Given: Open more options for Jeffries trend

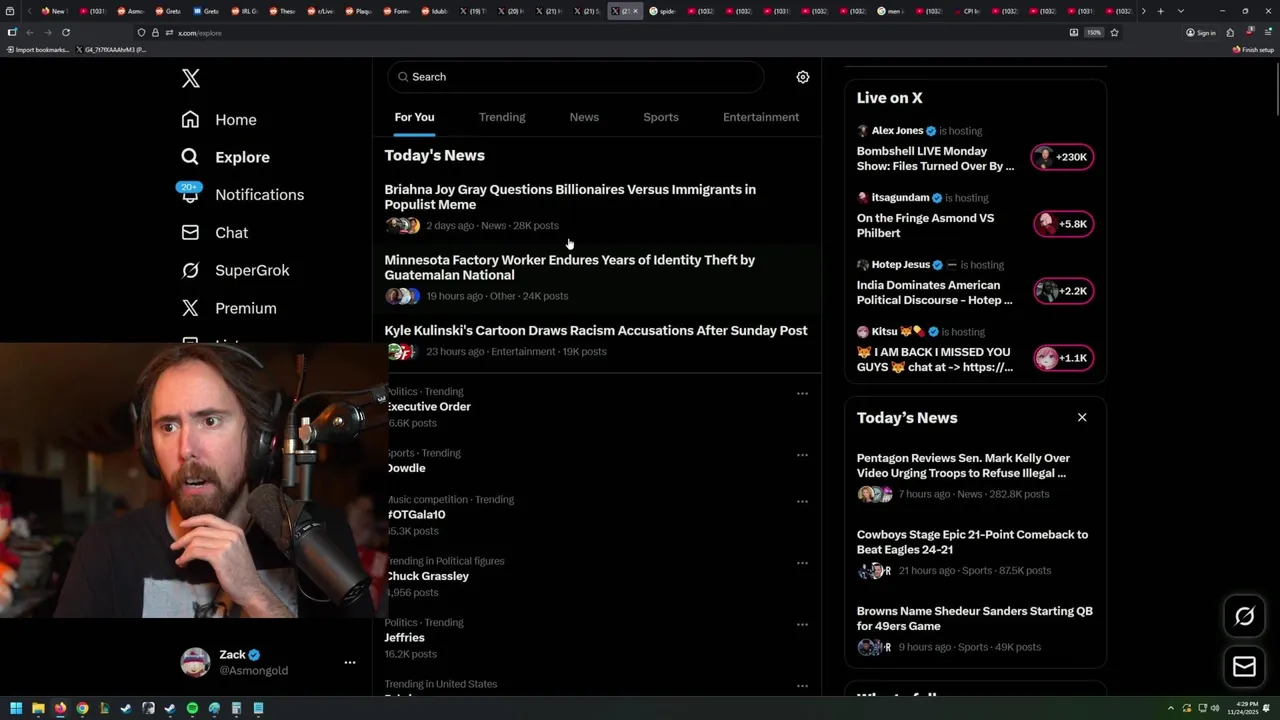Looking at the screenshot, I should (x=802, y=625).
